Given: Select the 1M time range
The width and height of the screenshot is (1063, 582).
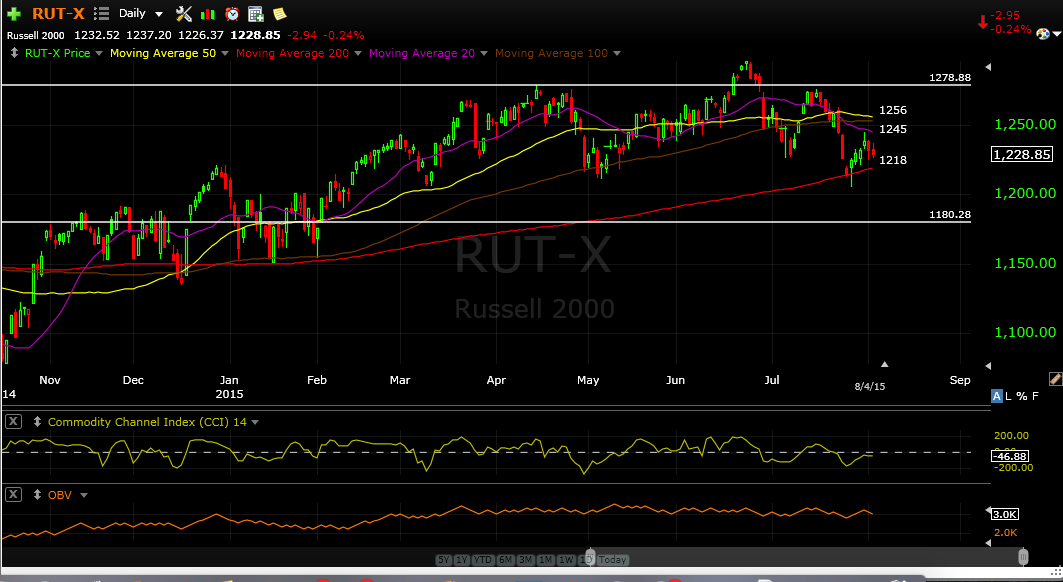Looking at the screenshot, I should pyautogui.click(x=546, y=560).
